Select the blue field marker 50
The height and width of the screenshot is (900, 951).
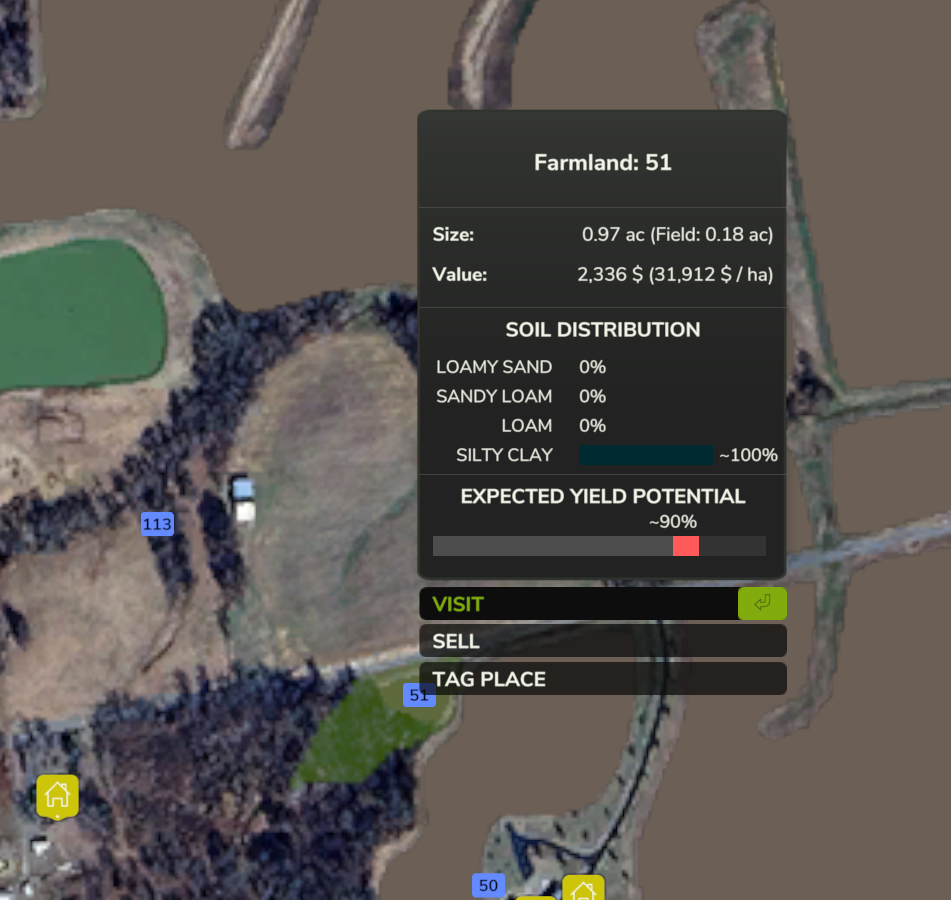488,885
